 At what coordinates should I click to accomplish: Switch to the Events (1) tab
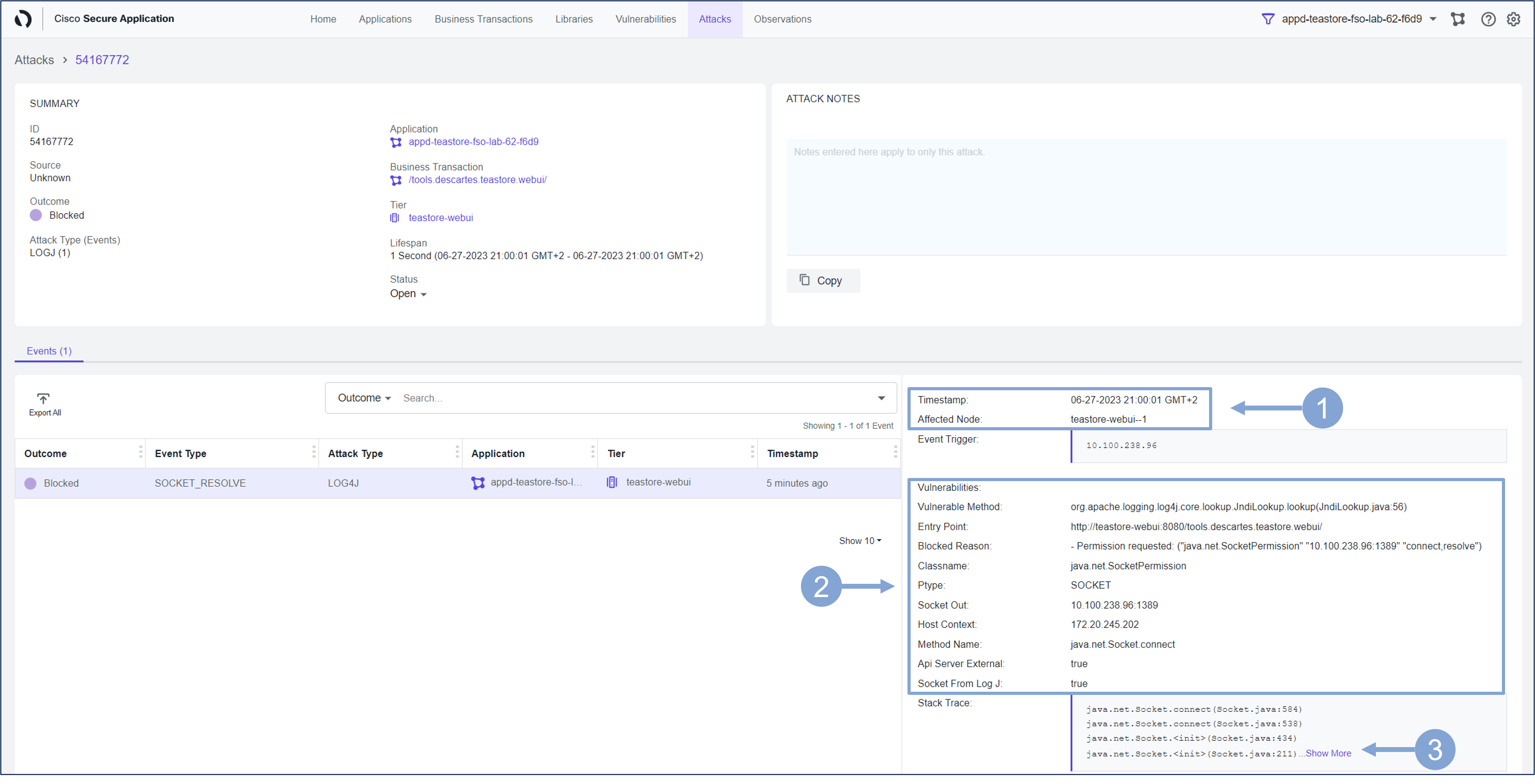point(49,351)
